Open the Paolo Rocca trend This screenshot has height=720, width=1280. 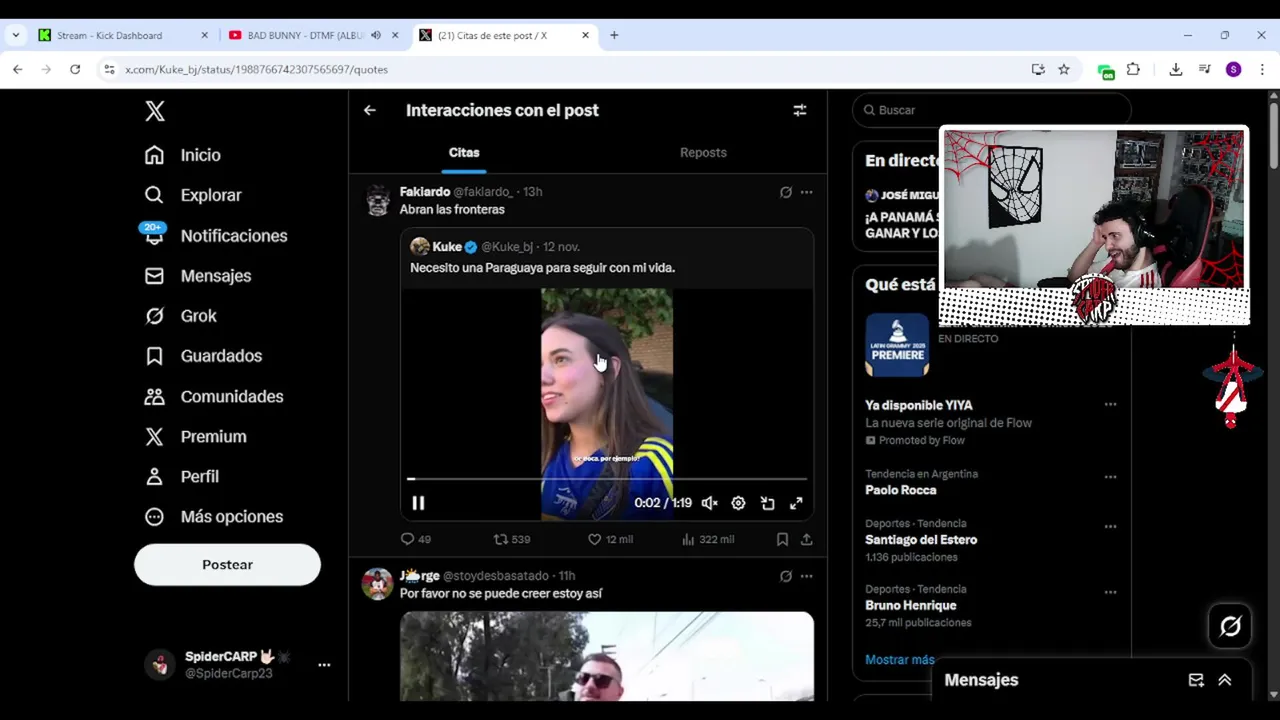click(x=900, y=490)
